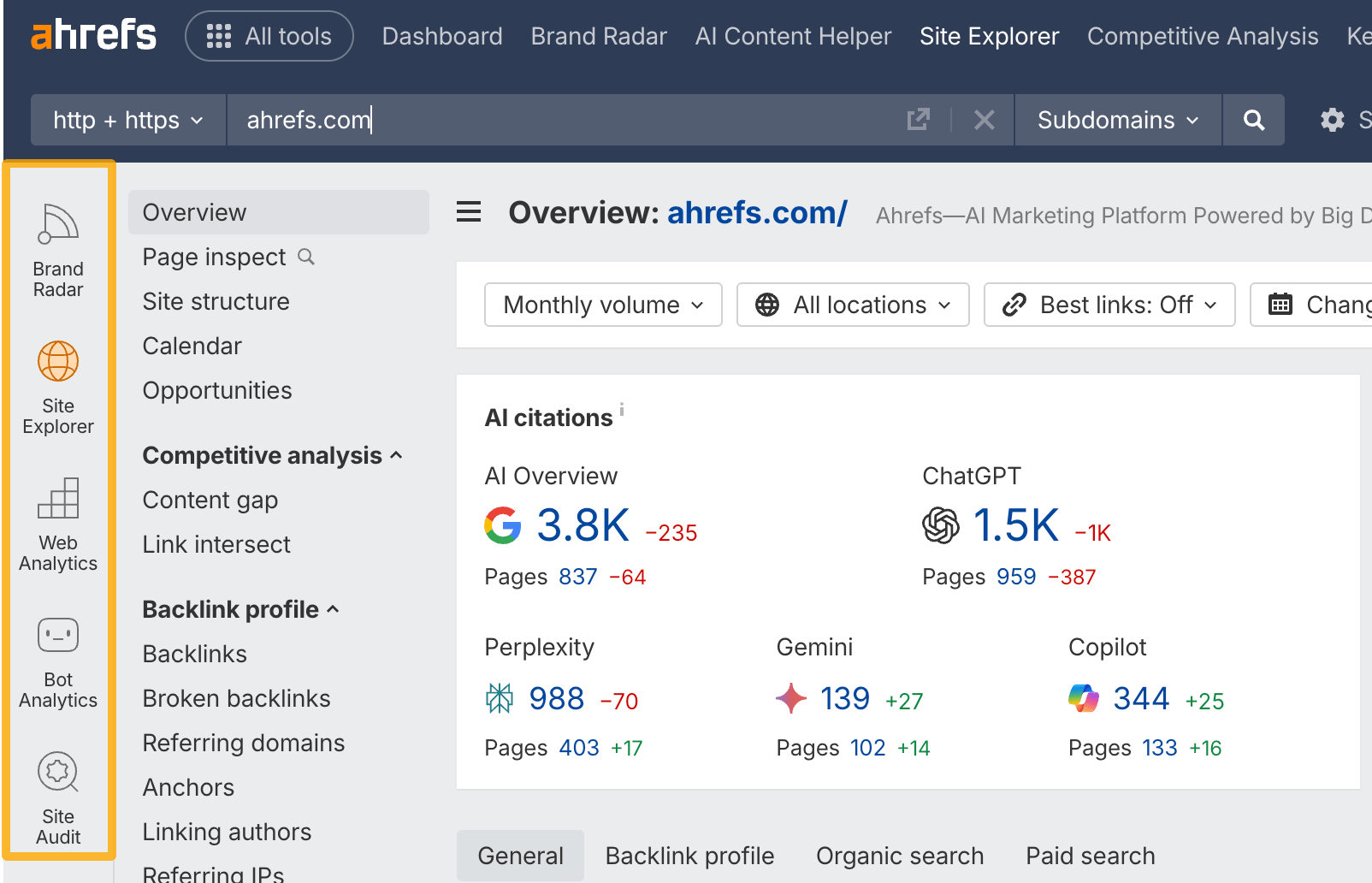Open the ahrefs.com/ overview link

(756, 212)
